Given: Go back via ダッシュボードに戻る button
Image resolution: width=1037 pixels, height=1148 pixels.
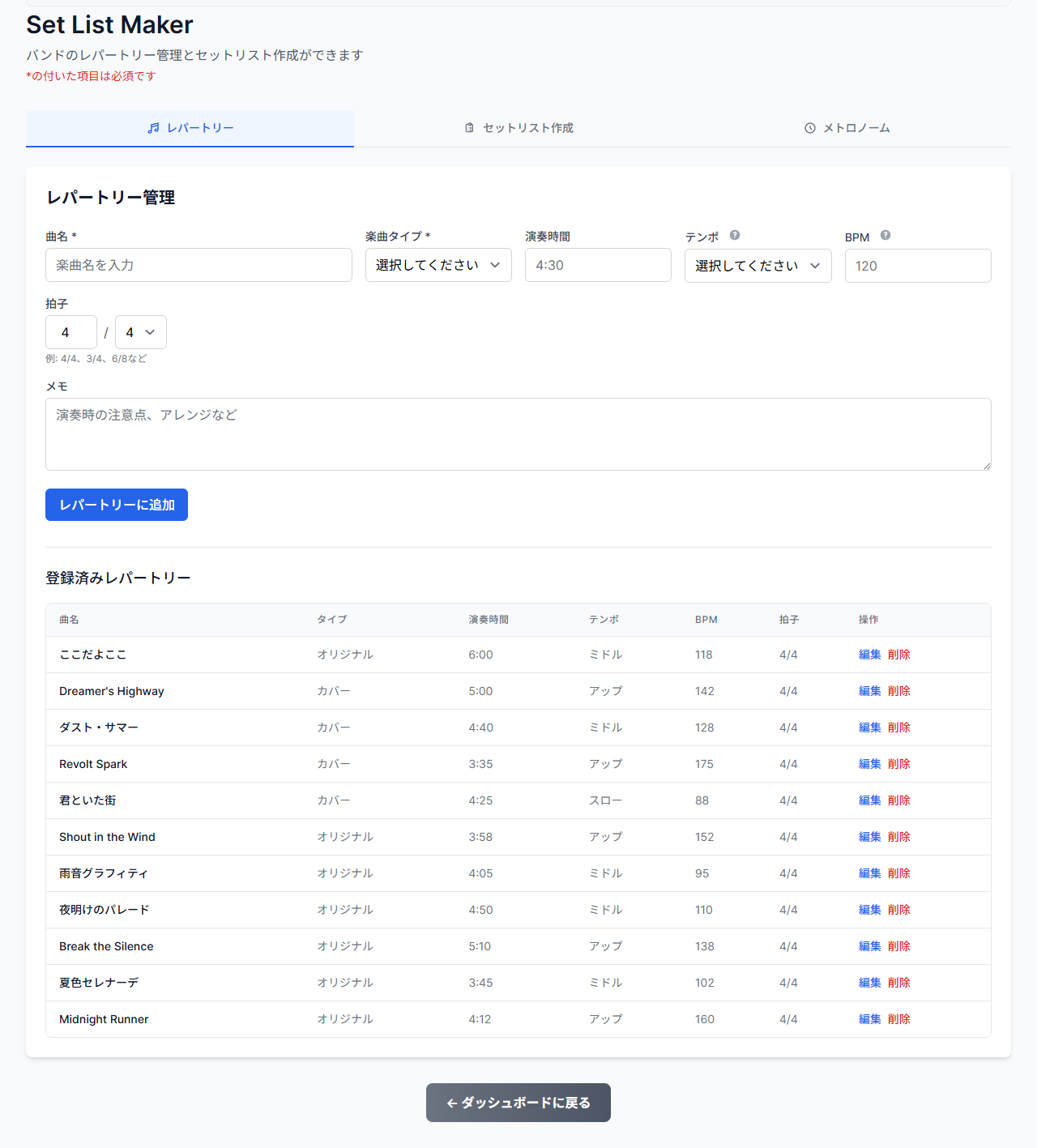Looking at the screenshot, I should [518, 1103].
